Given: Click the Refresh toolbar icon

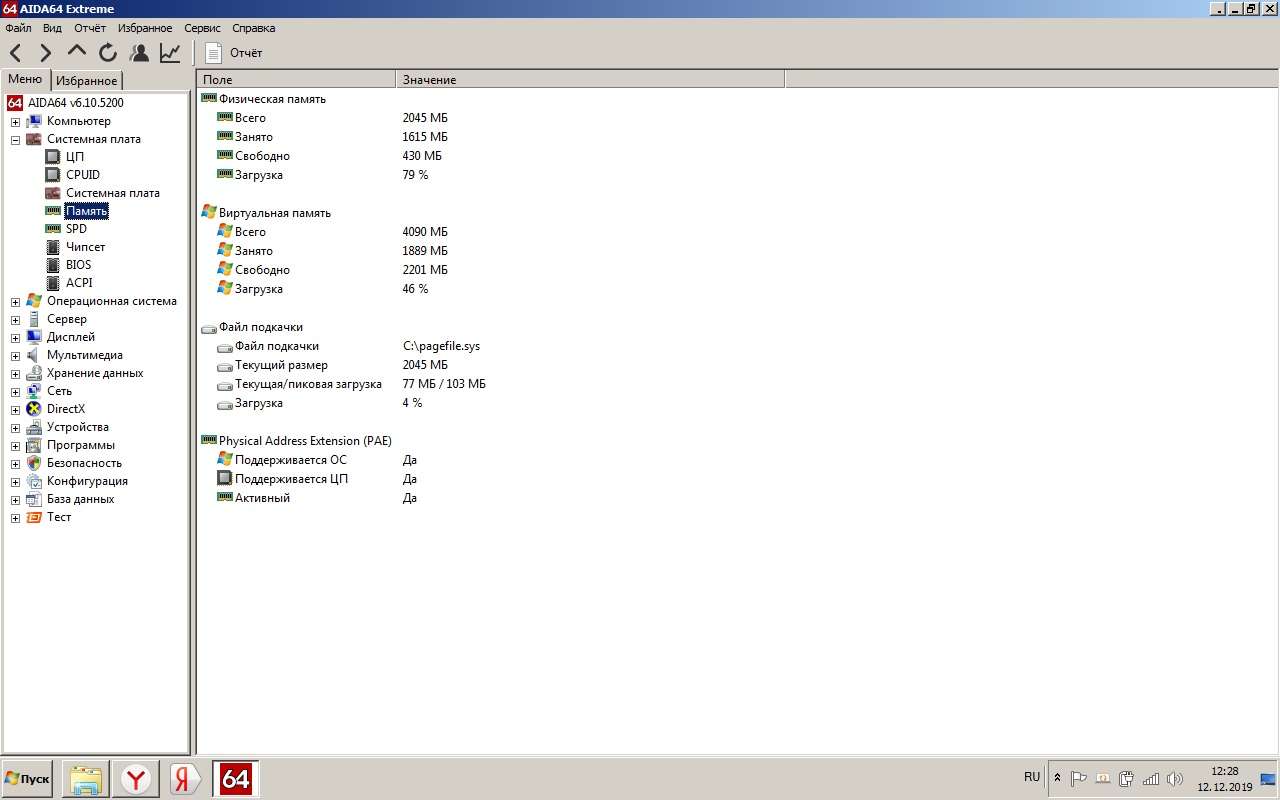Looking at the screenshot, I should [x=108, y=53].
